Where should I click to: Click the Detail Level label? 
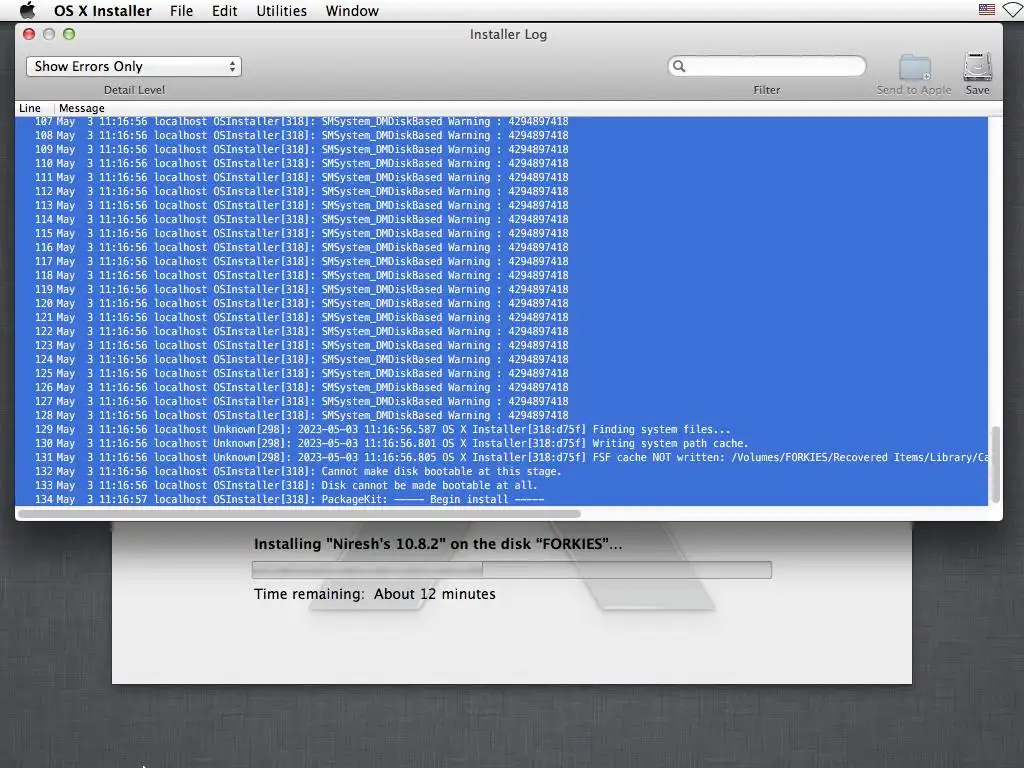click(x=135, y=90)
